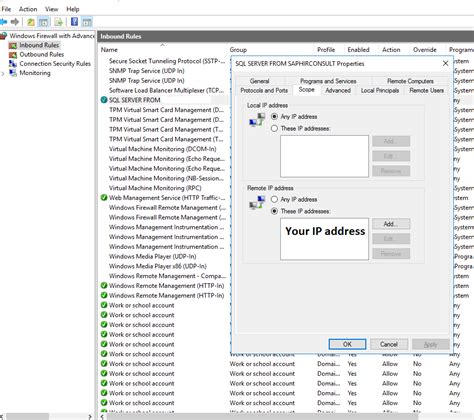
Task: Switch to the Remote Computers tab
Action: pos(410,81)
